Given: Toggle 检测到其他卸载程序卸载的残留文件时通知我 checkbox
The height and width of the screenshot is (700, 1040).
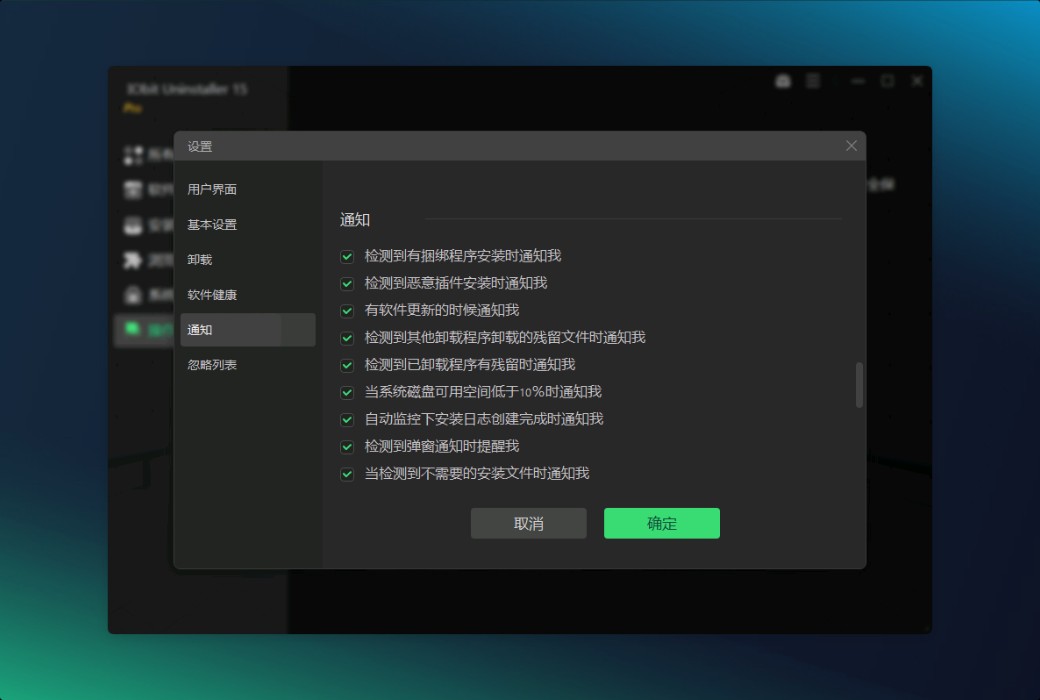Looking at the screenshot, I should [347, 338].
